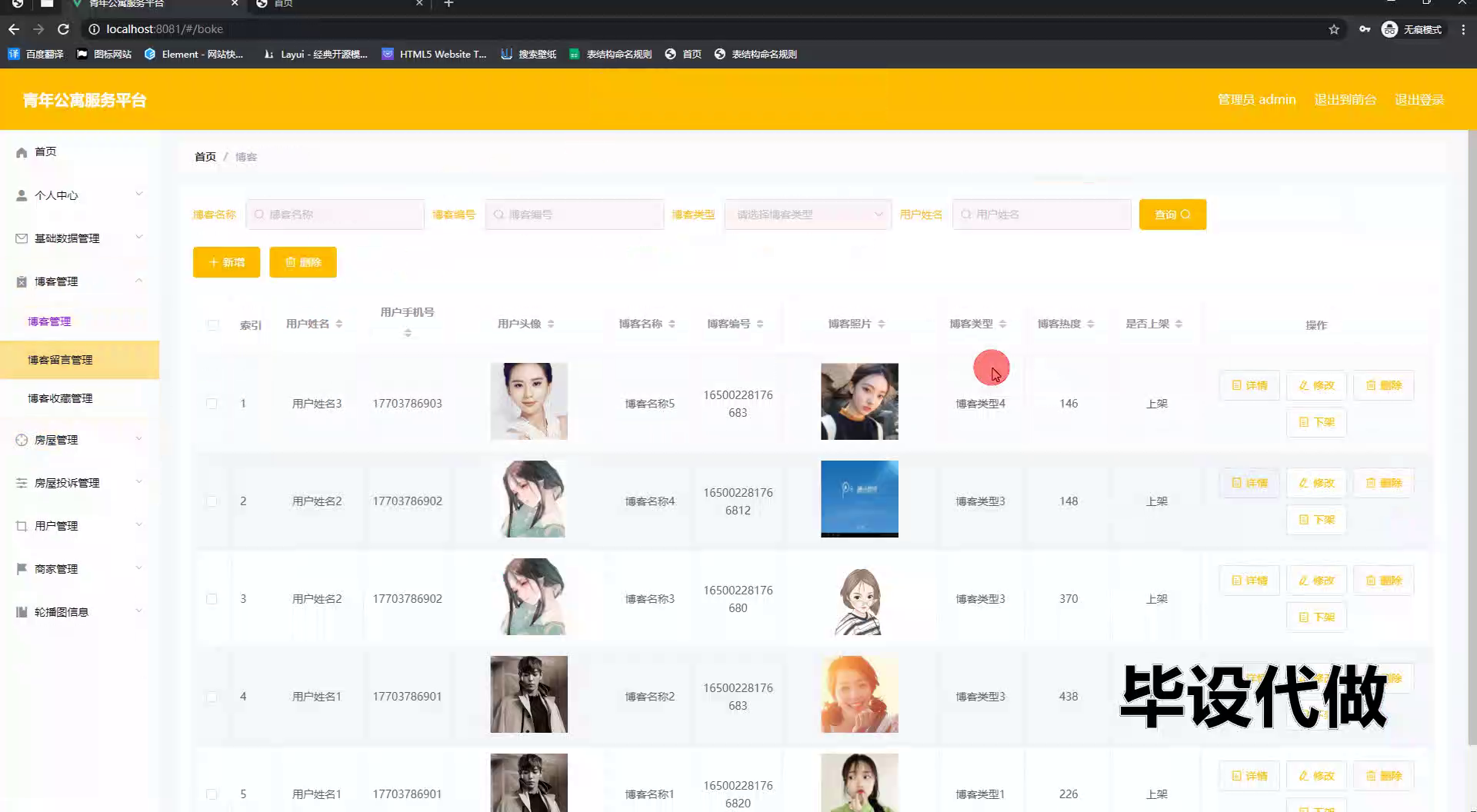The image size is (1477, 812).
Task: Click 修改 for row 2
Action: pos(1316,483)
